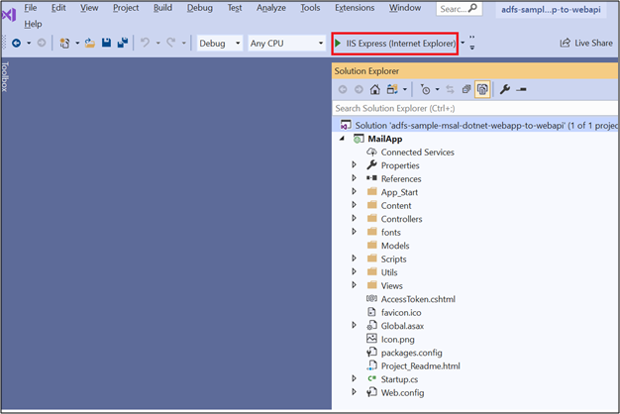Click the Visual Studio logo icon
The height and width of the screenshot is (414, 620).
[9, 15]
